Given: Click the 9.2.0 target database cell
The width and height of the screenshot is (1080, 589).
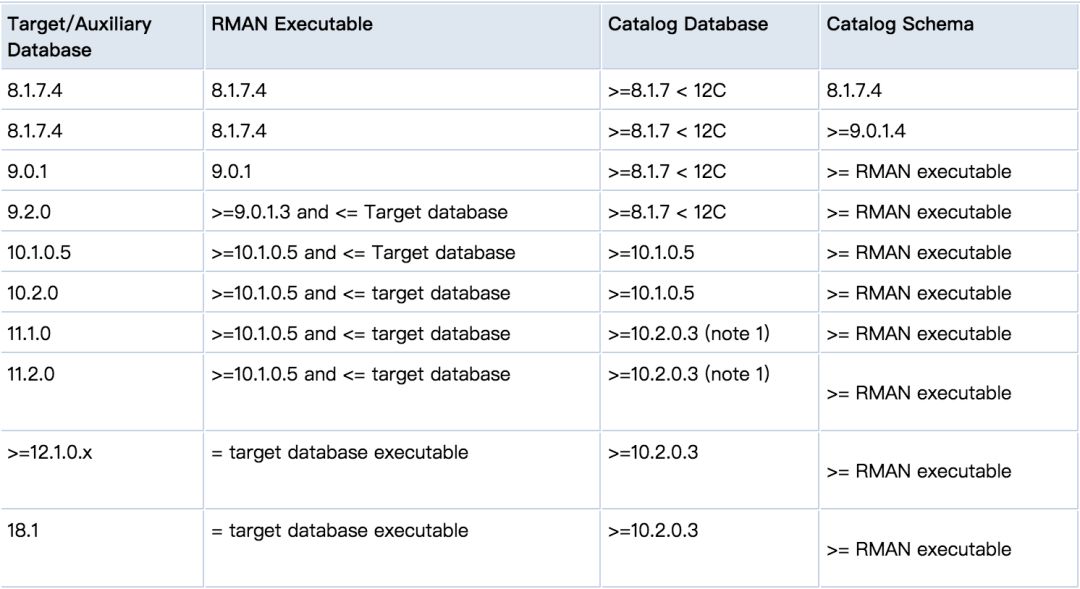Looking at the screenshot, I should coord(31,212).
